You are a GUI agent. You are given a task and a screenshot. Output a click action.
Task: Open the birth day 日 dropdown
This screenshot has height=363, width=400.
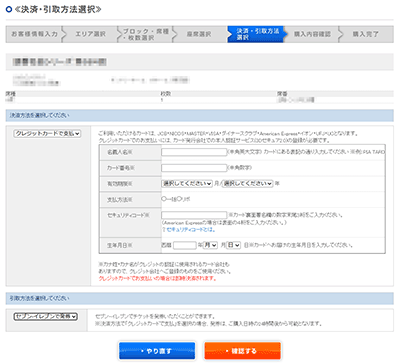point(233,245)
